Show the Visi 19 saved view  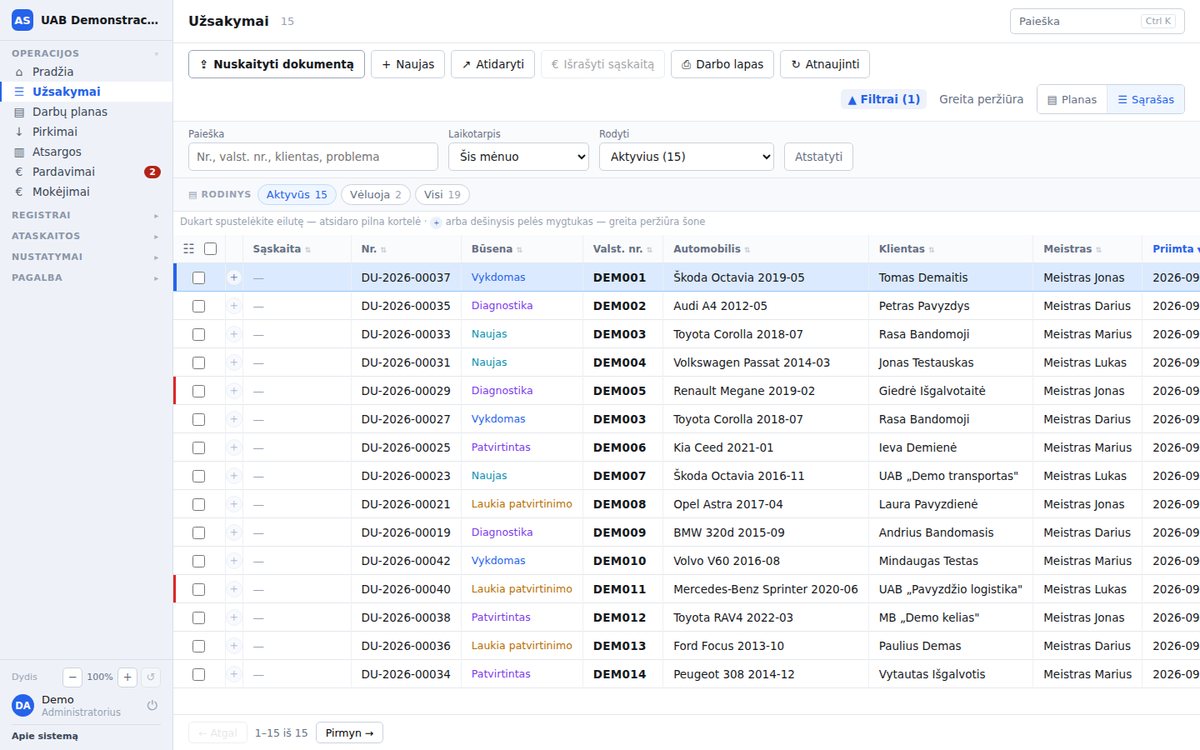coord(442,195)
